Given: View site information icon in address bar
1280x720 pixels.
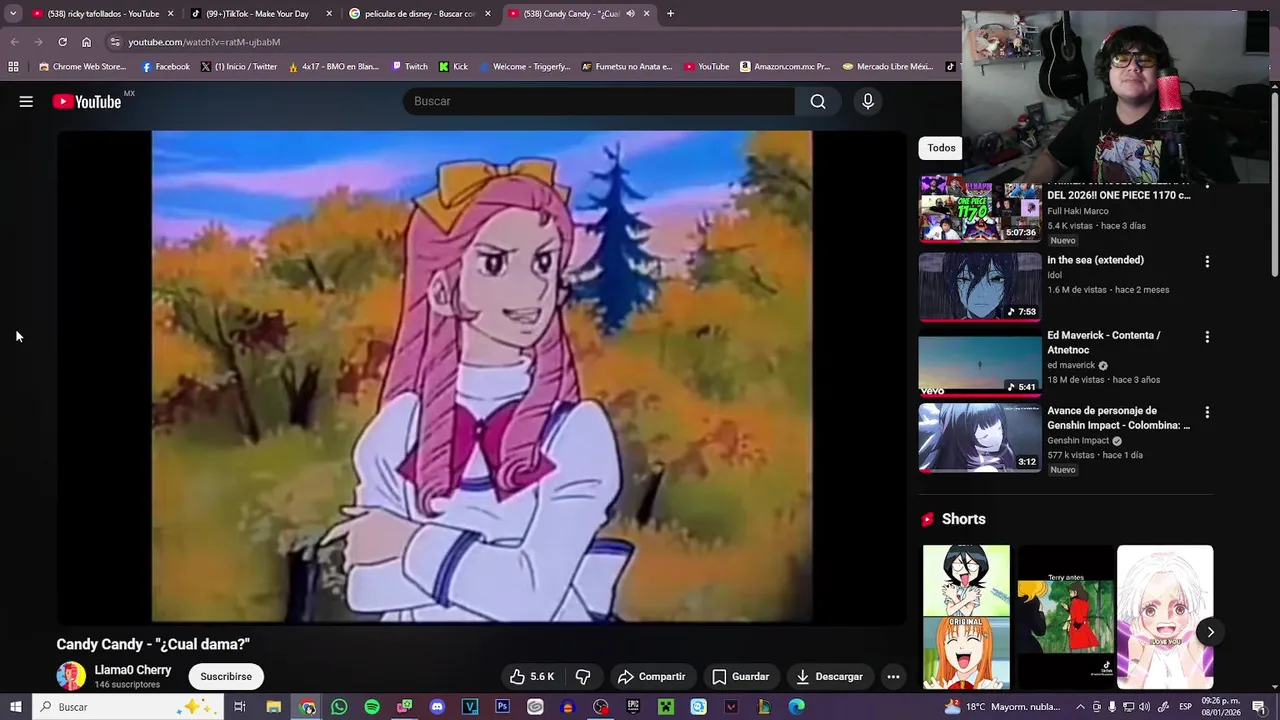Looking at the screenshot, I should 115,42.
